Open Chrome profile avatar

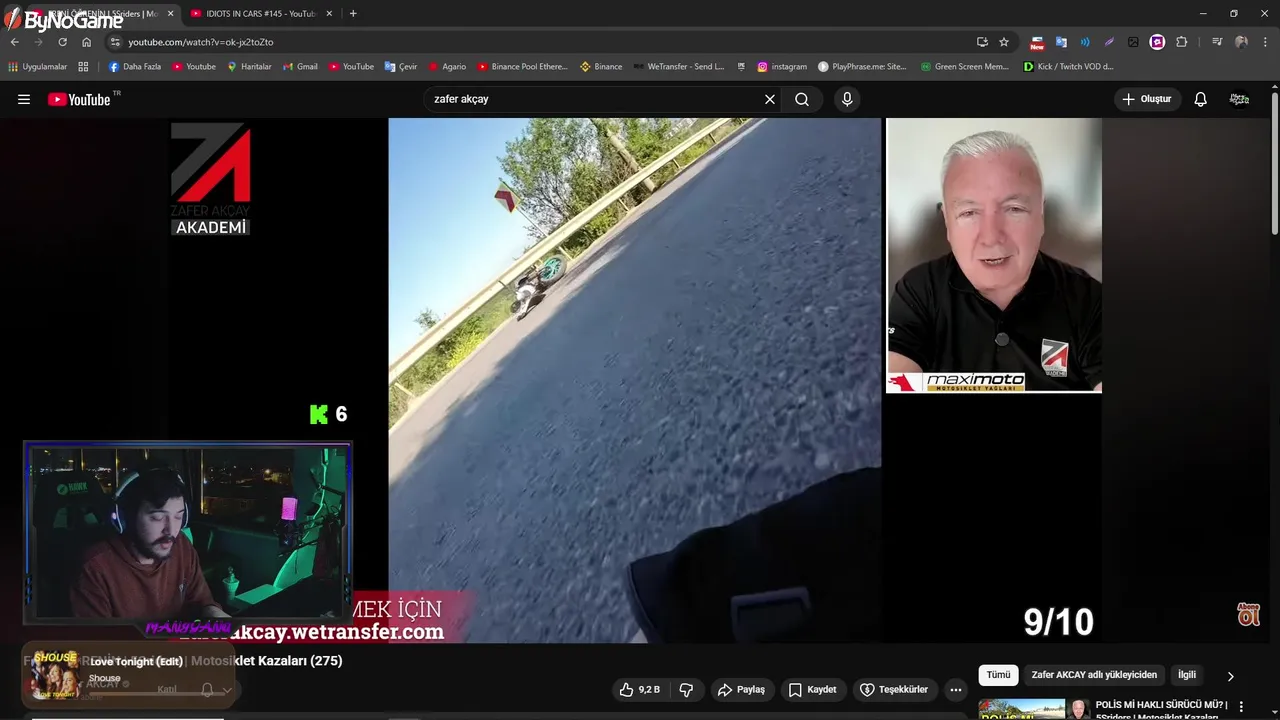pyautogui.click(x=1241, y=42)
